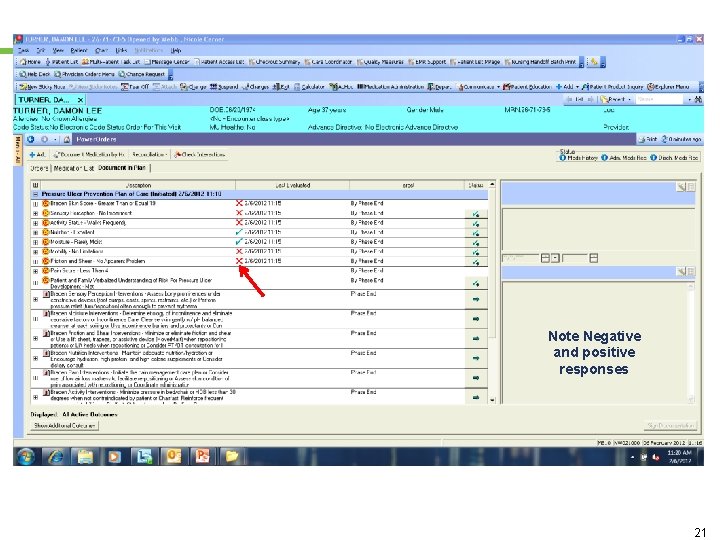The width and height of the screenshot is (720, 540).
Task: Open EMR Support link
Action: (427, 62)
